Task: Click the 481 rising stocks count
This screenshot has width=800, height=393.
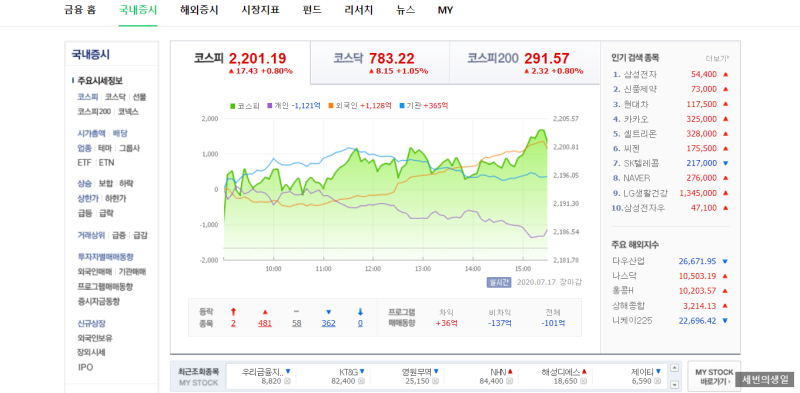Action: point(265,323)
